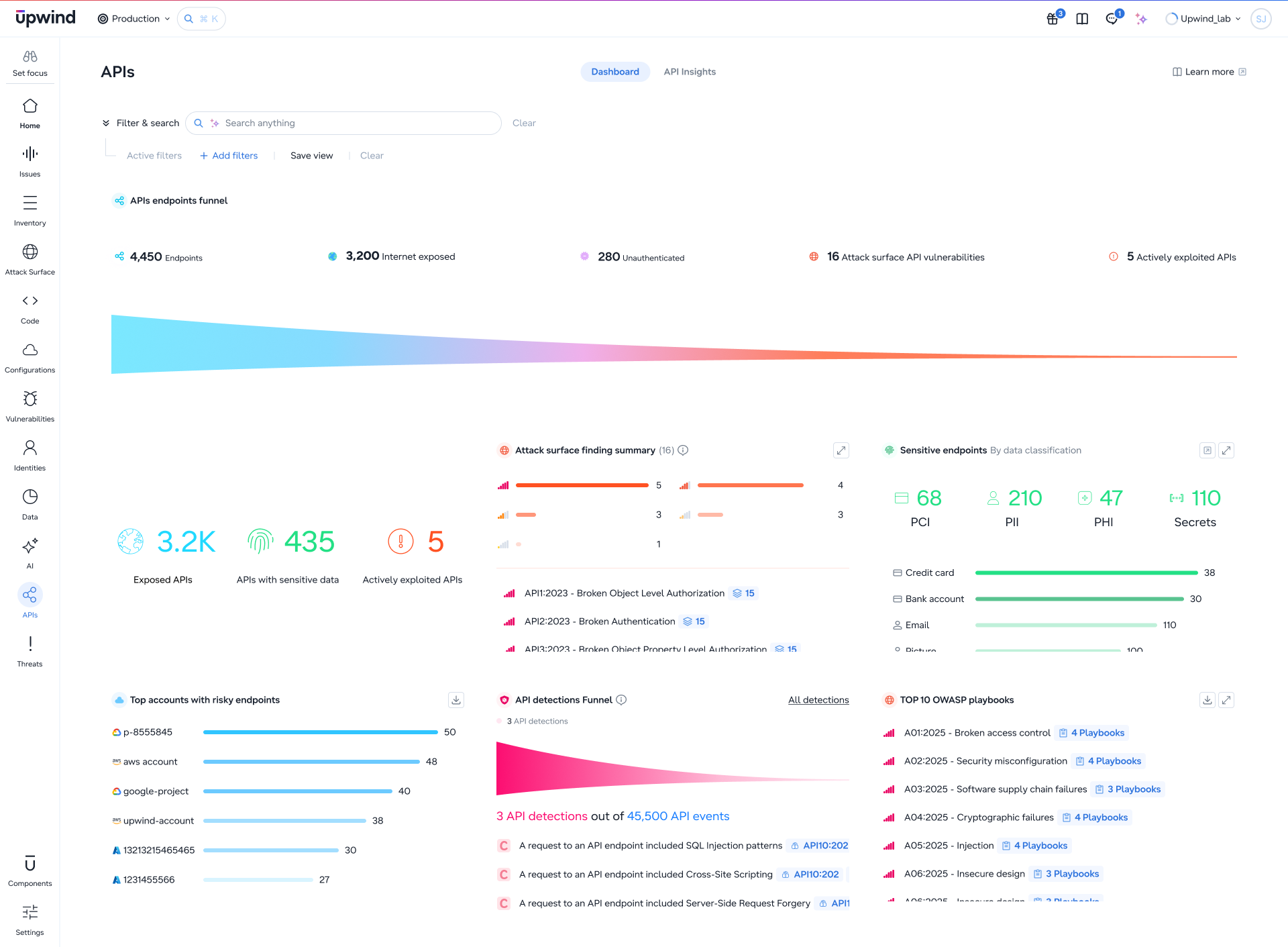Open the Identities section

pos(30,456)
